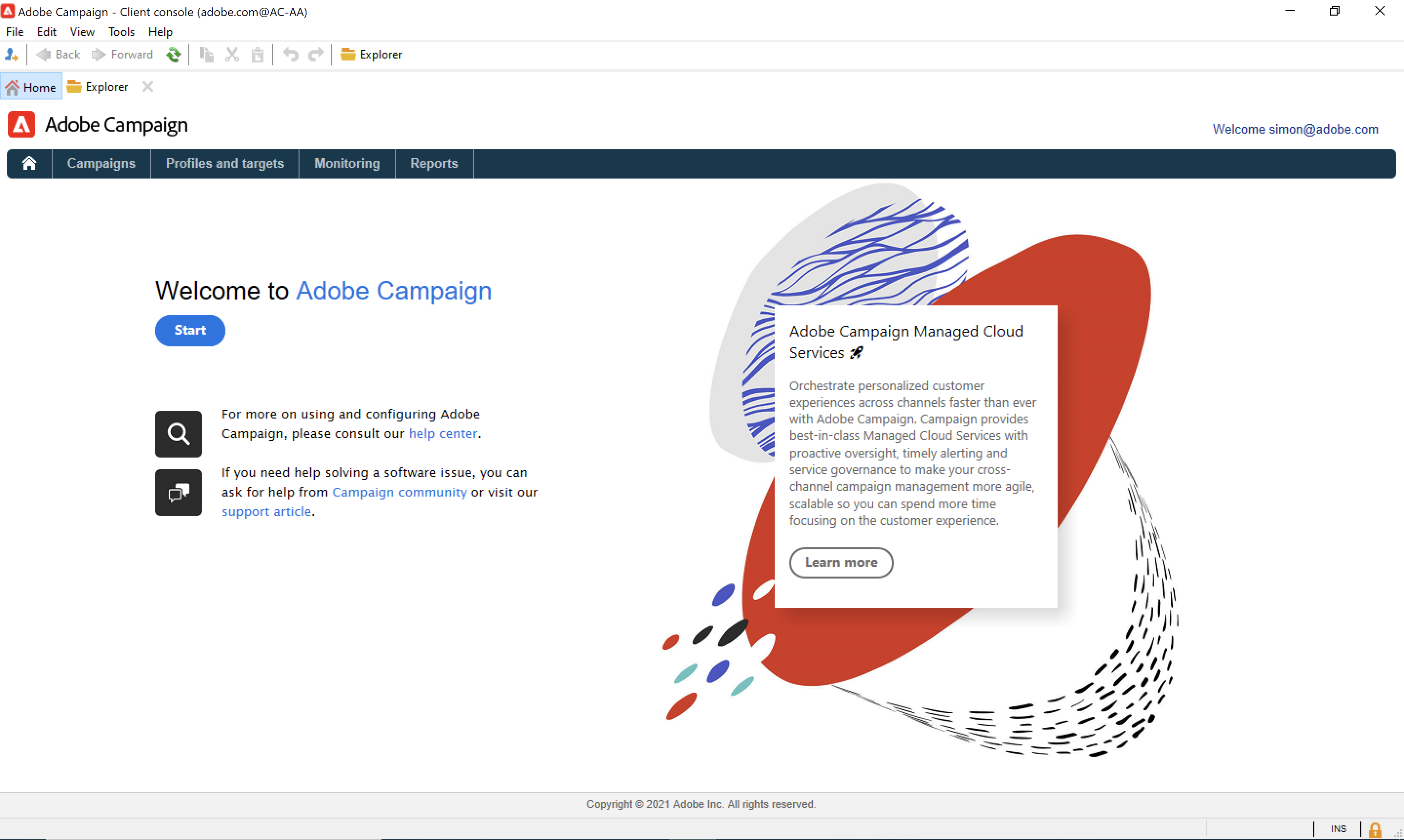Click the padlock icon in the status bar
The width and height of the screenshot is (1404, 840).
click(1375, 830)
